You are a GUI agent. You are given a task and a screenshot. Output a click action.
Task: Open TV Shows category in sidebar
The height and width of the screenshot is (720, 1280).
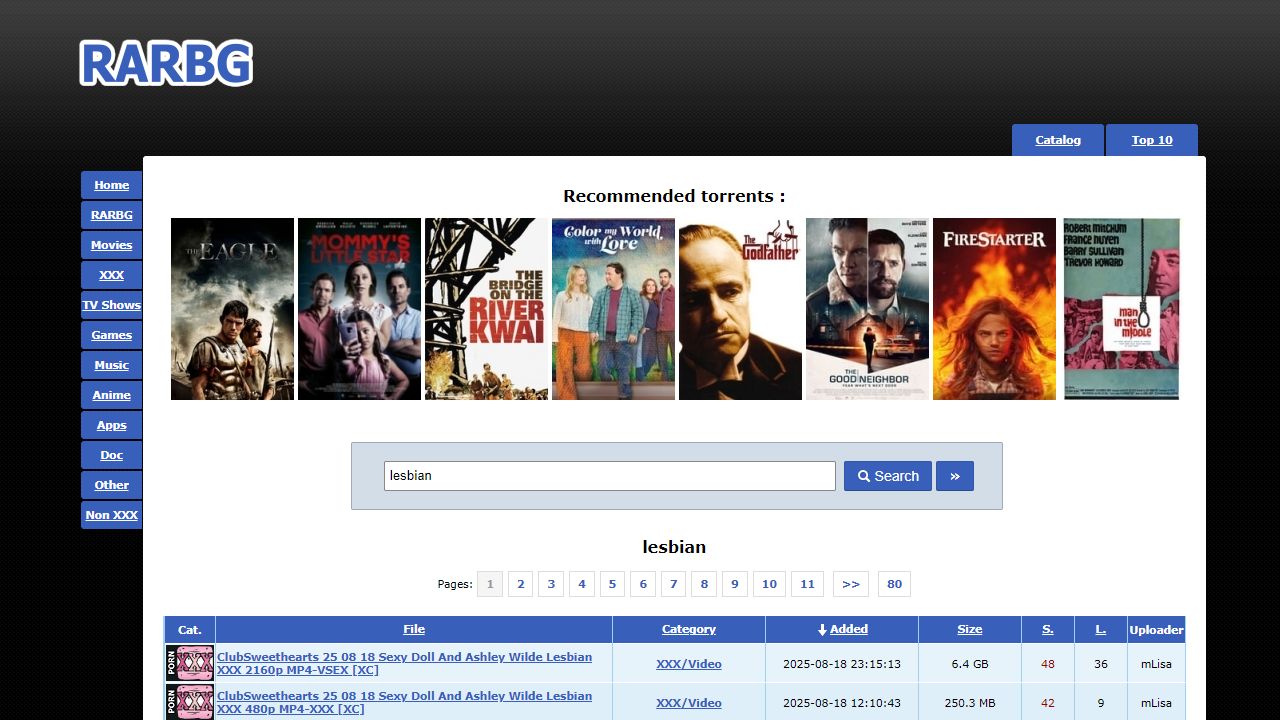[x=112, y=305]
